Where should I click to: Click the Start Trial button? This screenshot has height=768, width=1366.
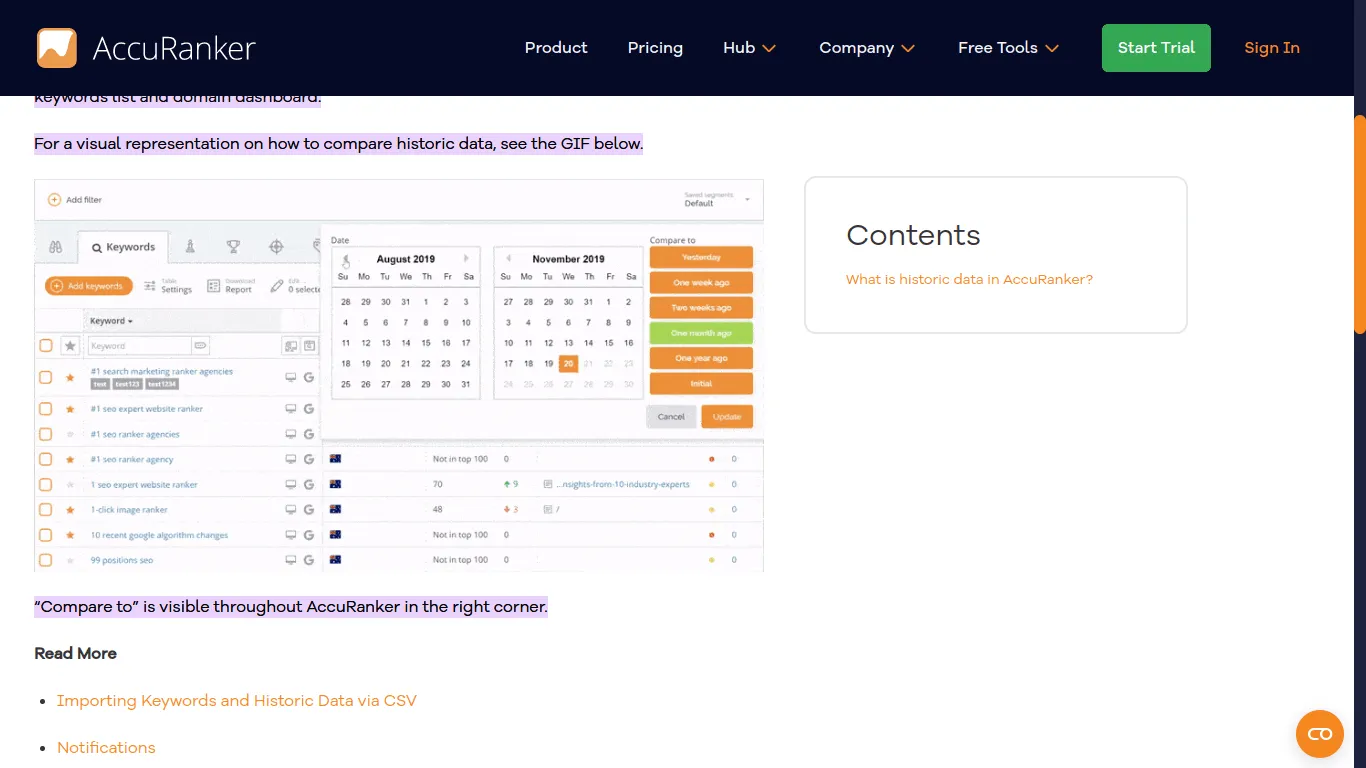pyautogui.click(x=1156, y=47)
